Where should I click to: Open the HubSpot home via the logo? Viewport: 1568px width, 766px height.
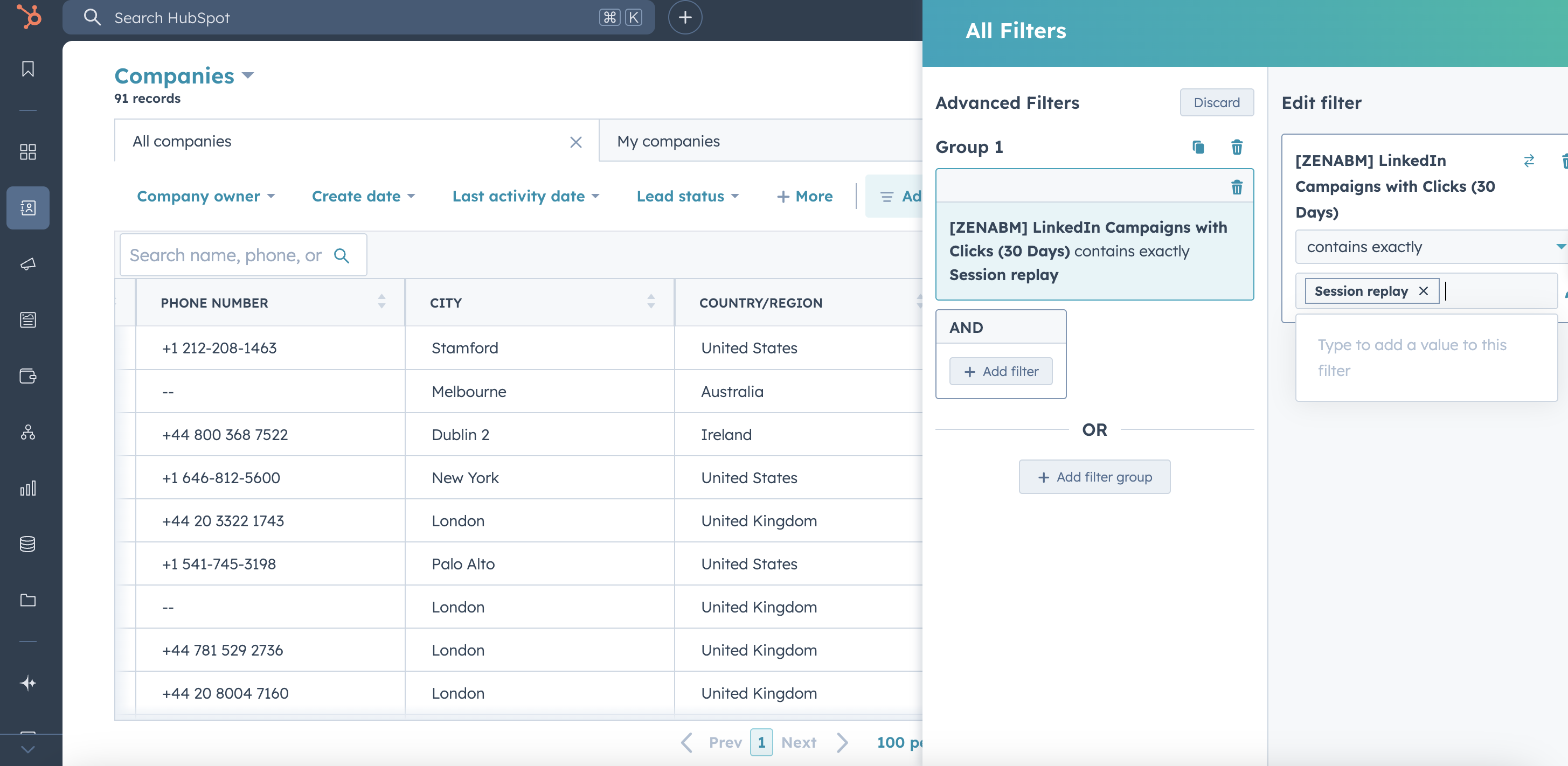[27, 16]
